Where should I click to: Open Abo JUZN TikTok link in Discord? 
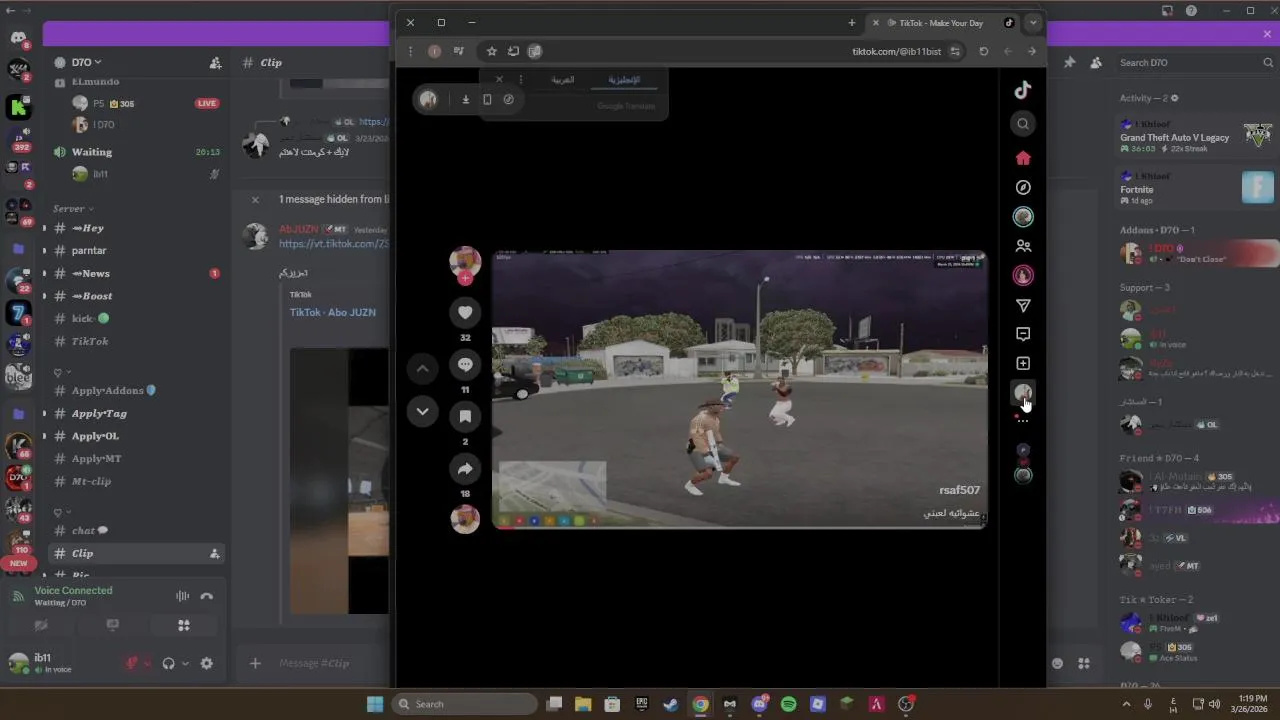point(333,312)
